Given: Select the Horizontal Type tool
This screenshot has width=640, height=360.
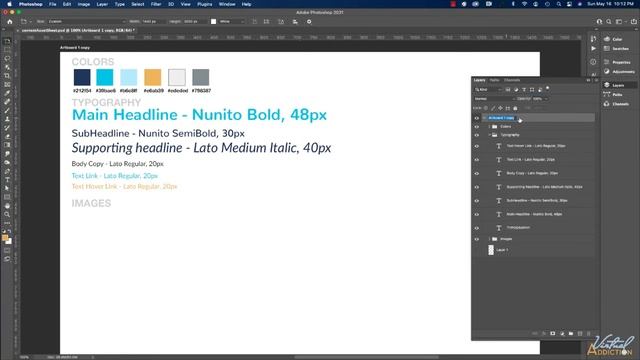Looking at the screenshot, I should pyautogui.click(x=7, y=180).
